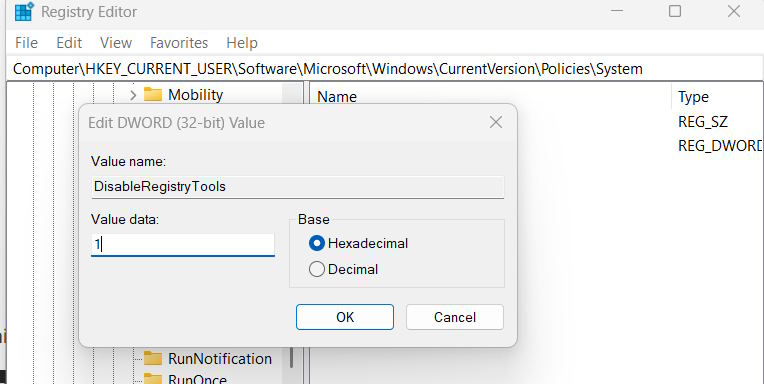Screen dimensions: 764x384
Task: Expand the Mobility tree node
Action: pos(133,95)
